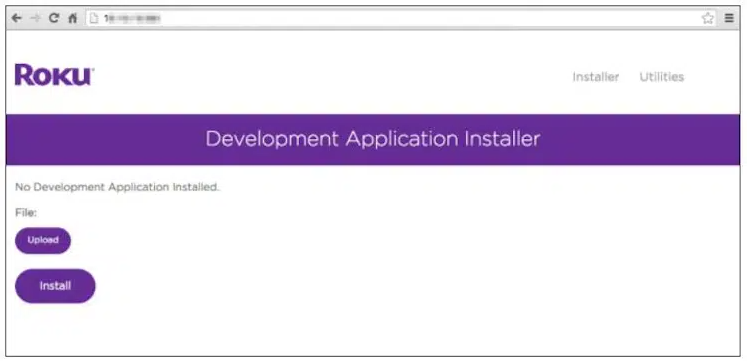
Task: Click the purple Roku logo
Action: pos(53,75)
